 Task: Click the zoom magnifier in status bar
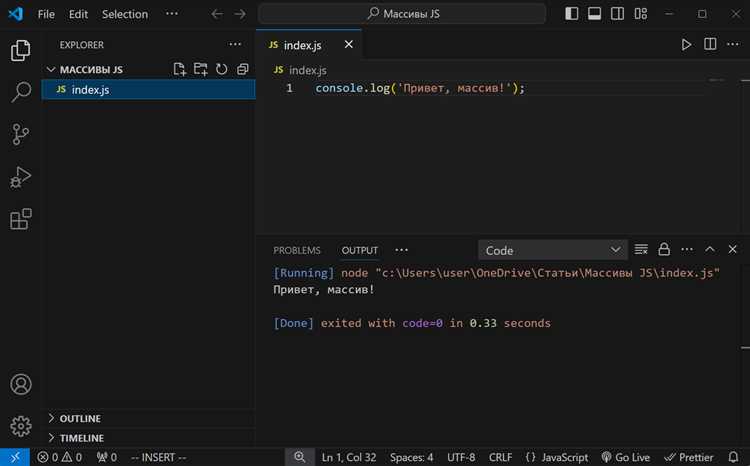300,457
